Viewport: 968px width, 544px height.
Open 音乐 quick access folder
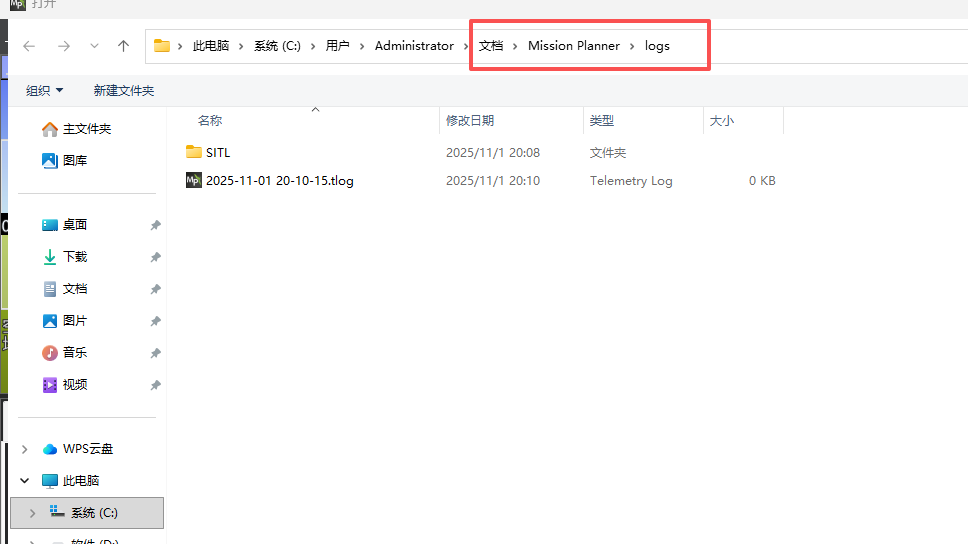click(x=75, y=353)
